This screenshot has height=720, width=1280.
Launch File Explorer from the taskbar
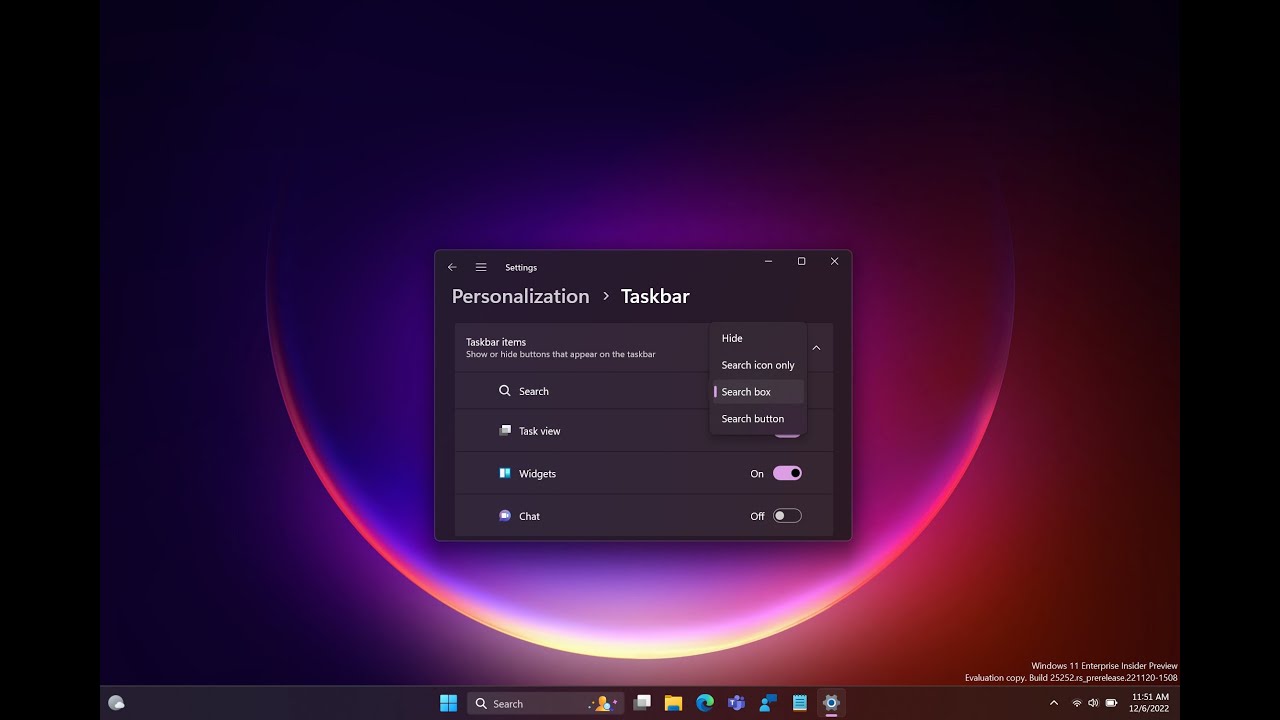click(x=673, y=703)
